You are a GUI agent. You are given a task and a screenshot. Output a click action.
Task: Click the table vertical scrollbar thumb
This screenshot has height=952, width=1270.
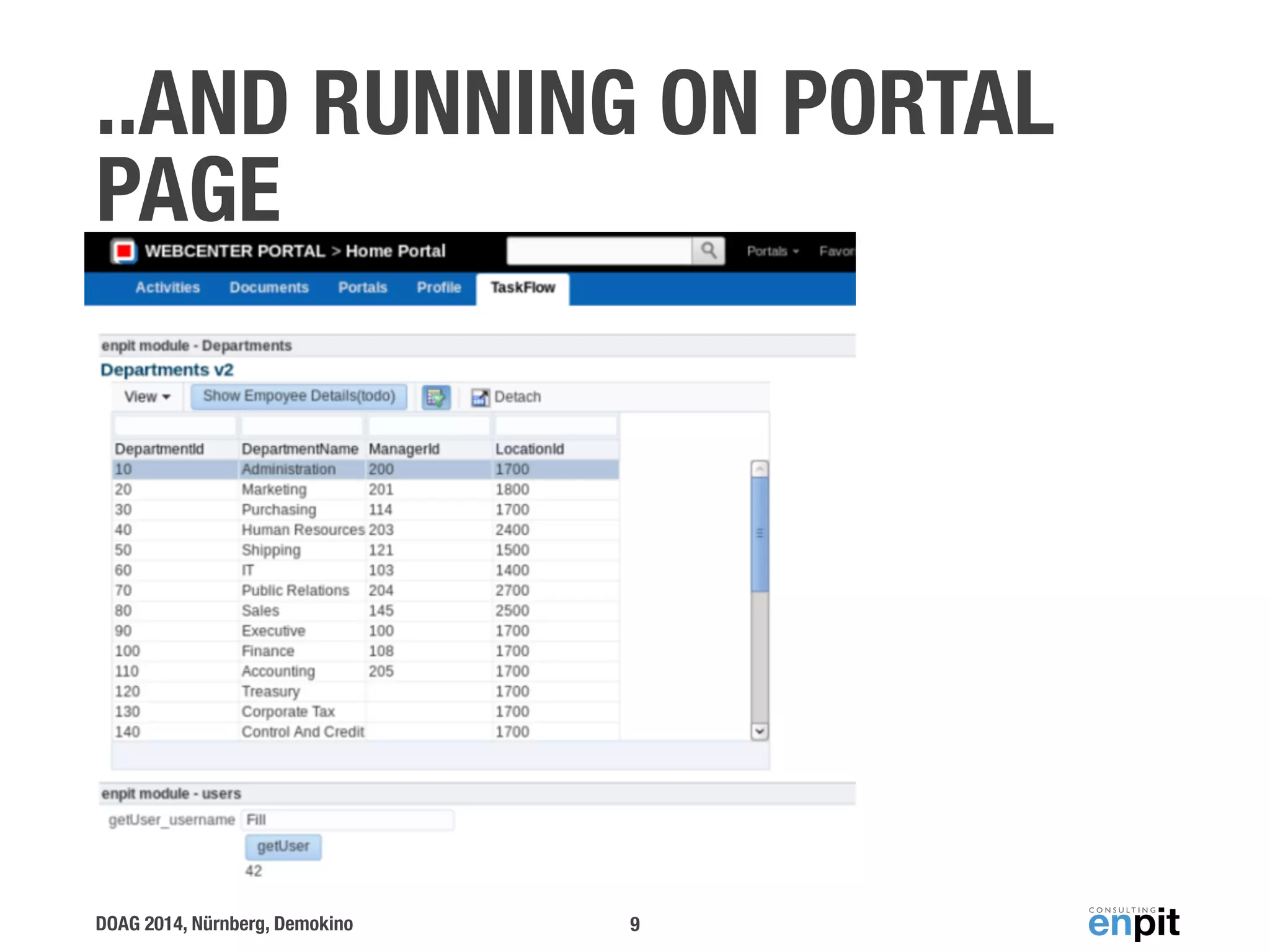[760, 534]
